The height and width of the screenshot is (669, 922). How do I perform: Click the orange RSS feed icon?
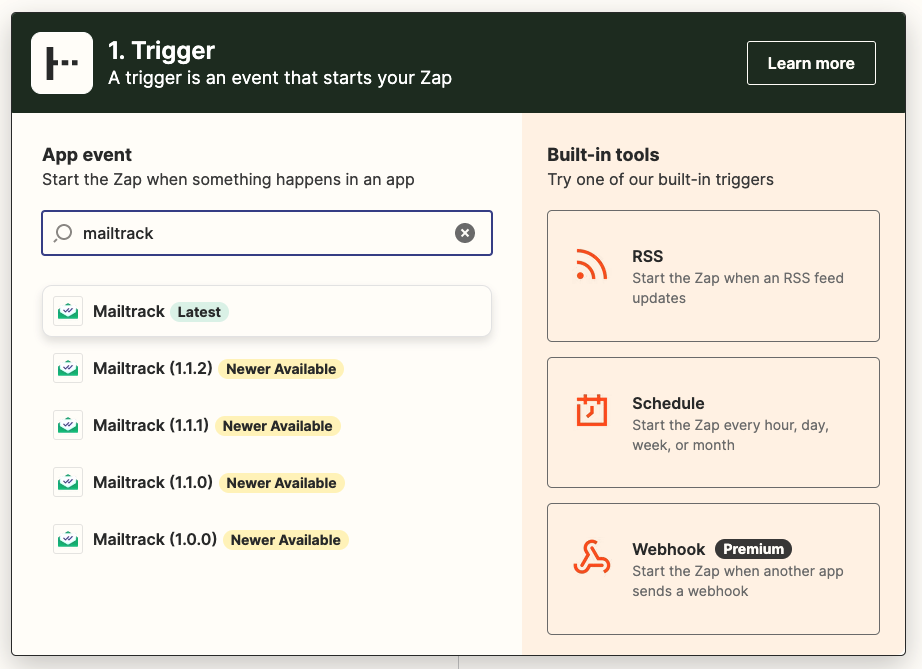coord(592,266)
